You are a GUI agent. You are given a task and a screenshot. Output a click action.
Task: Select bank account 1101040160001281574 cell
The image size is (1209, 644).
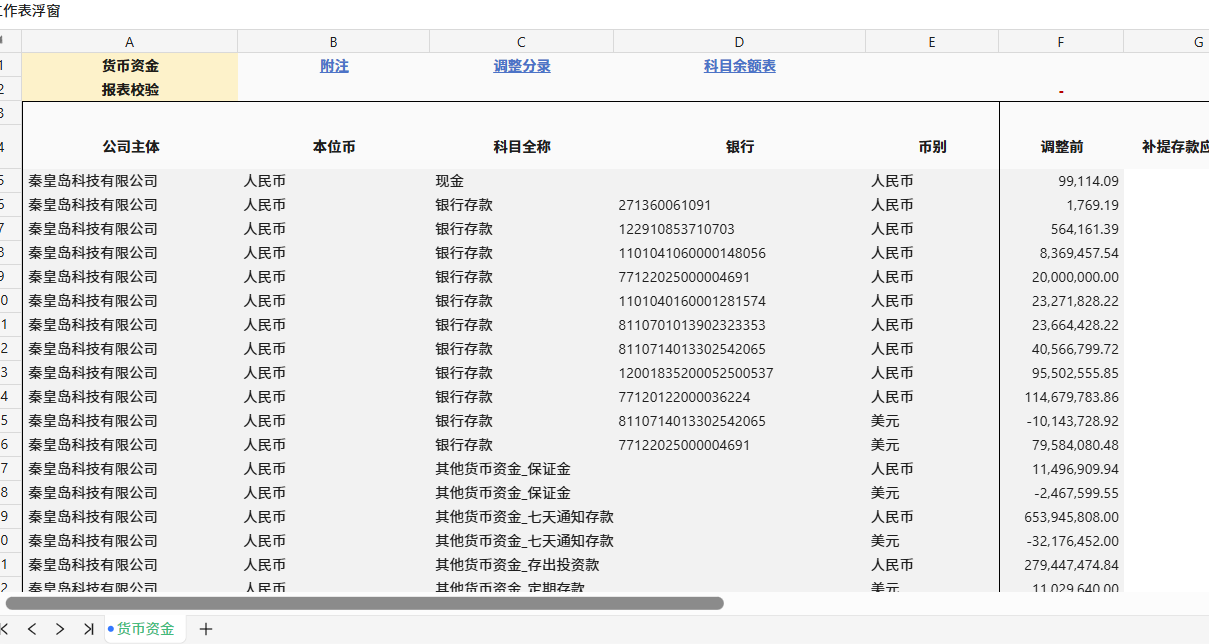[x=740, y=301]
